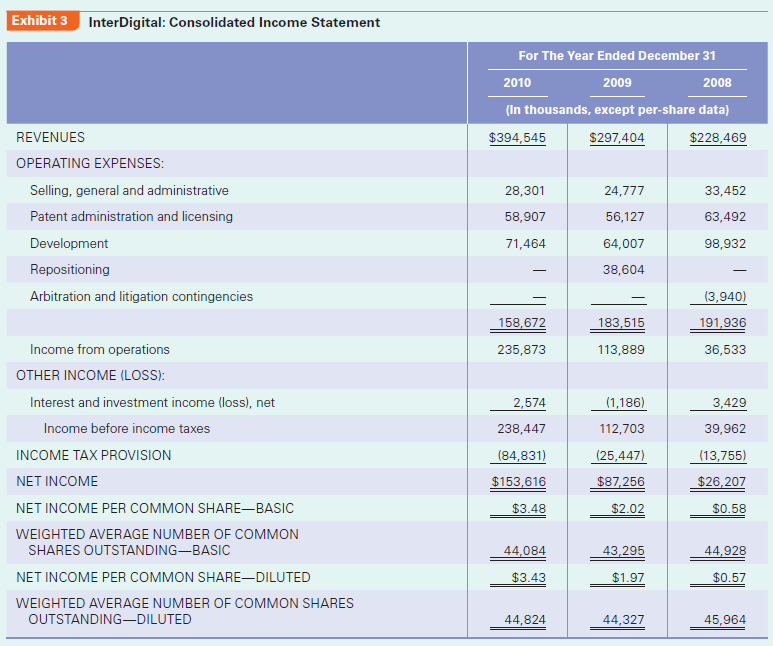This screenshot has width=773, height=646.
Task: Click diluted shares value 45,964
Action: pyautogui.click(x=725, y=619)
